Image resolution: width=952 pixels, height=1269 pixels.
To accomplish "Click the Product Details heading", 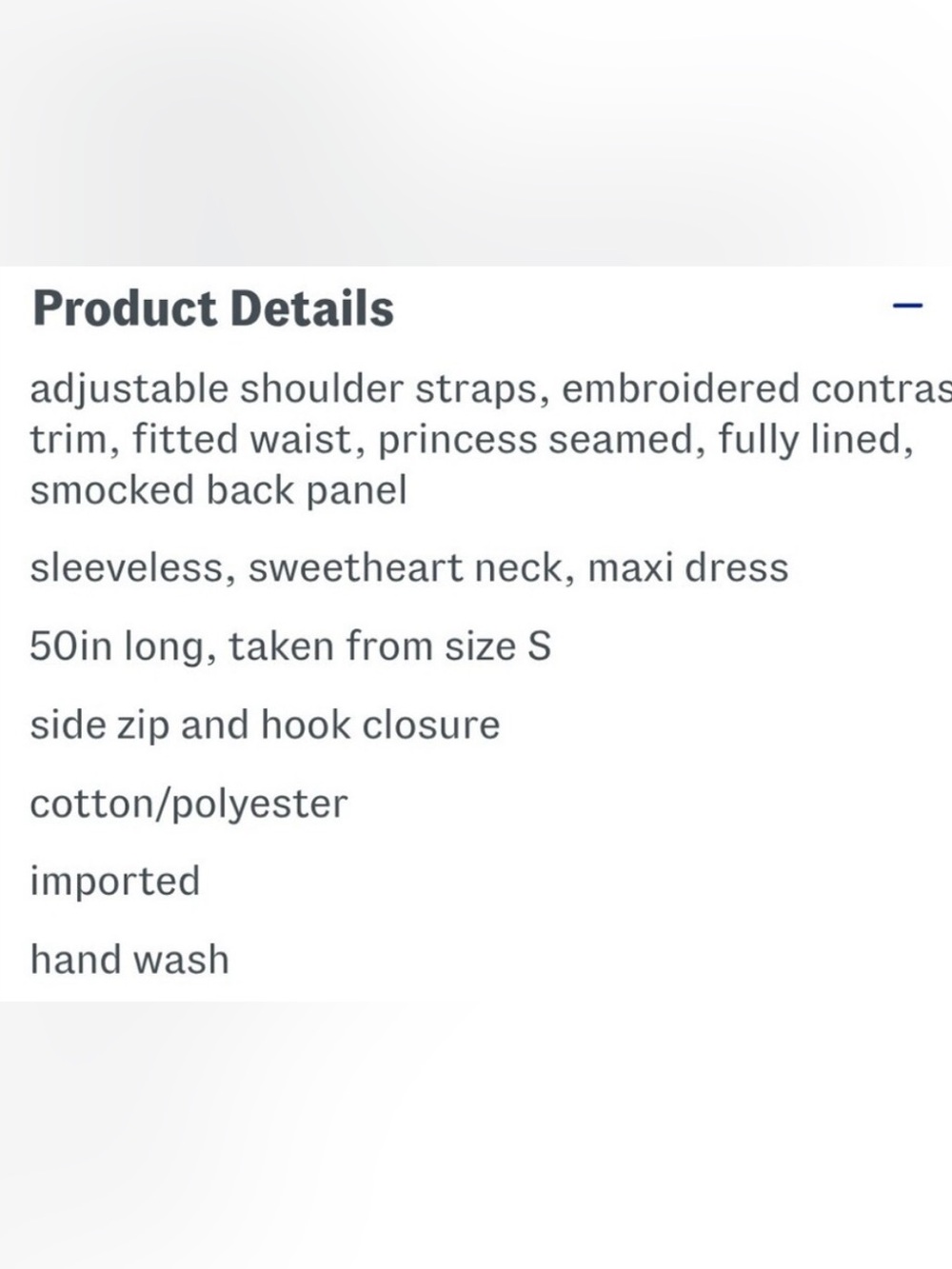I will tap(213, 308).
